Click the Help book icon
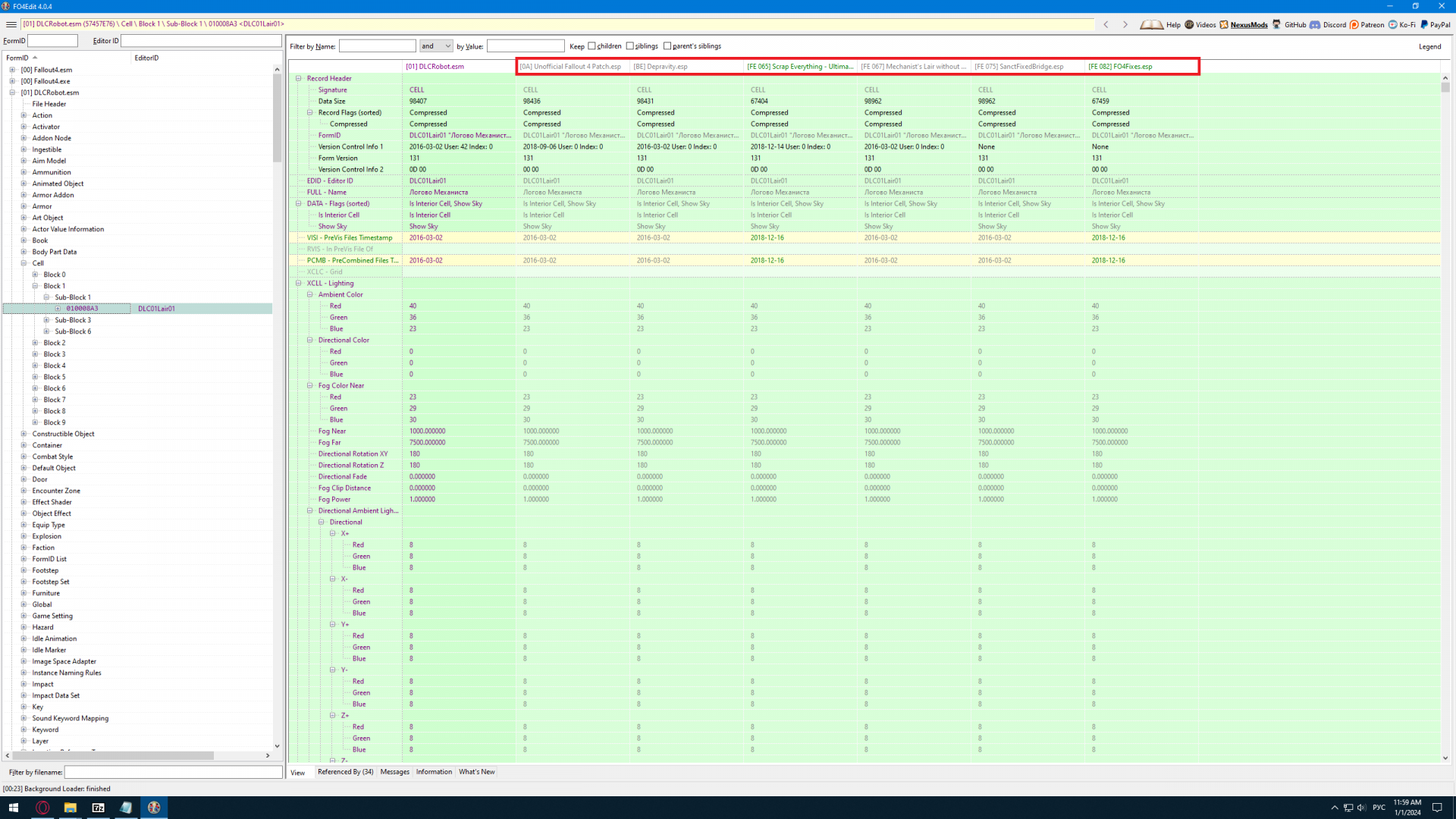The width and height of the screenshot is (1456, 819). (1151, 24)
